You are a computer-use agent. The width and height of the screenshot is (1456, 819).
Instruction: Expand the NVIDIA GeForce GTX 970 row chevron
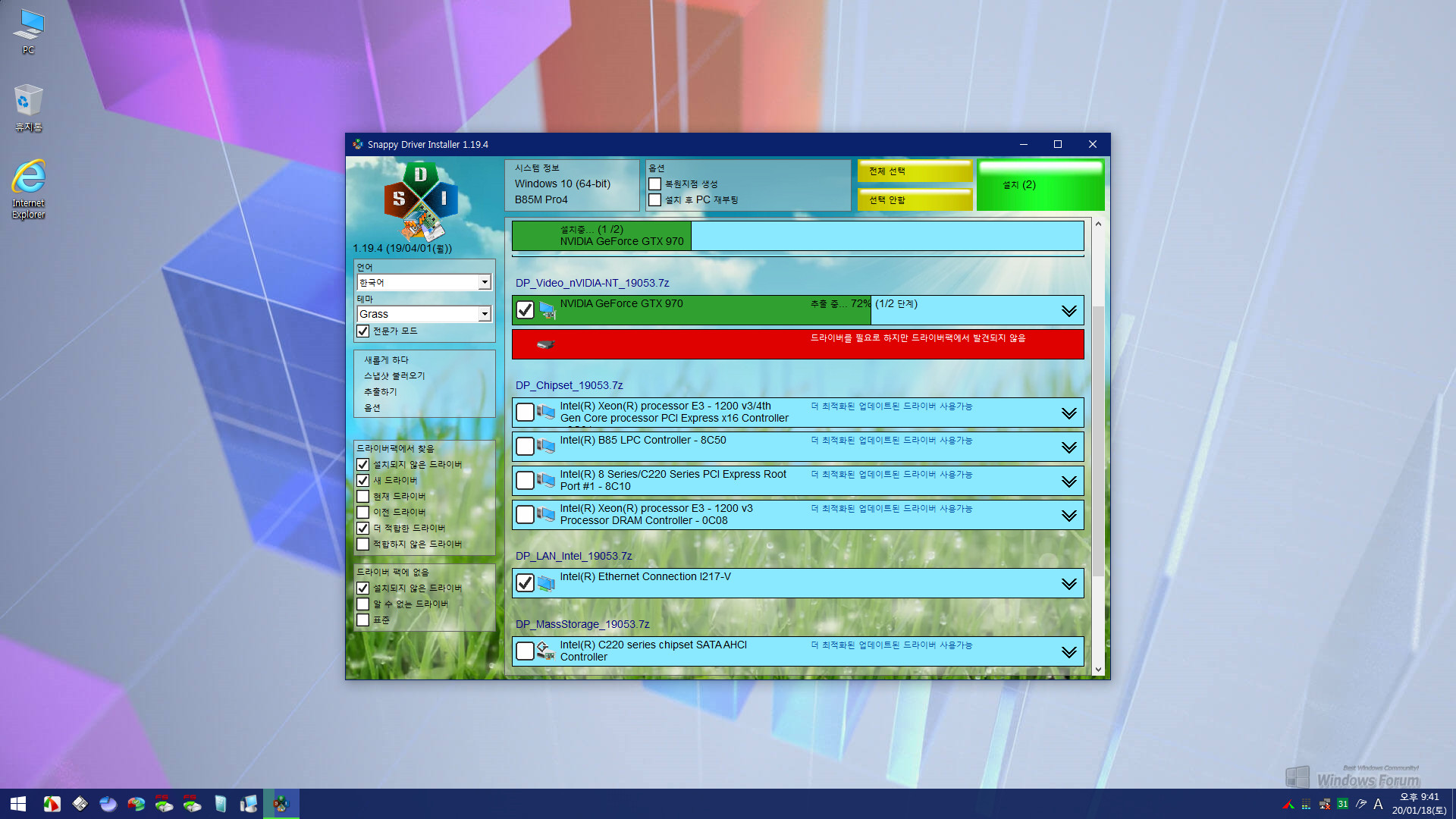pos(1069,311)
